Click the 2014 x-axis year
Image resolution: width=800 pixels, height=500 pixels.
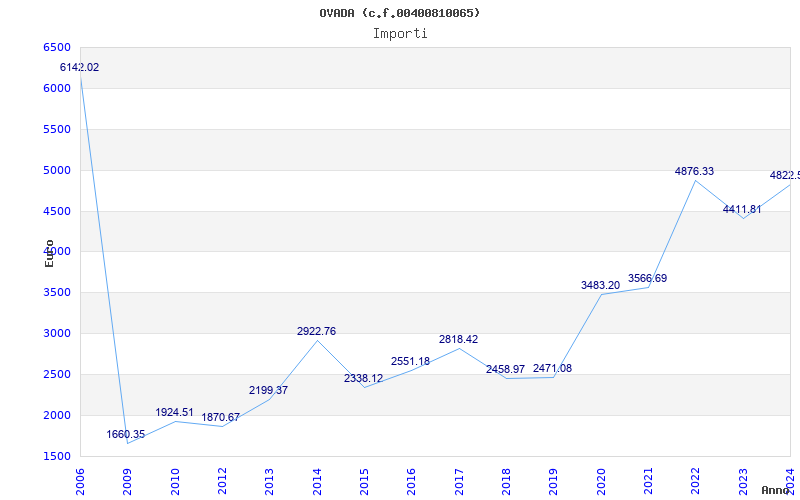(317, 481)
